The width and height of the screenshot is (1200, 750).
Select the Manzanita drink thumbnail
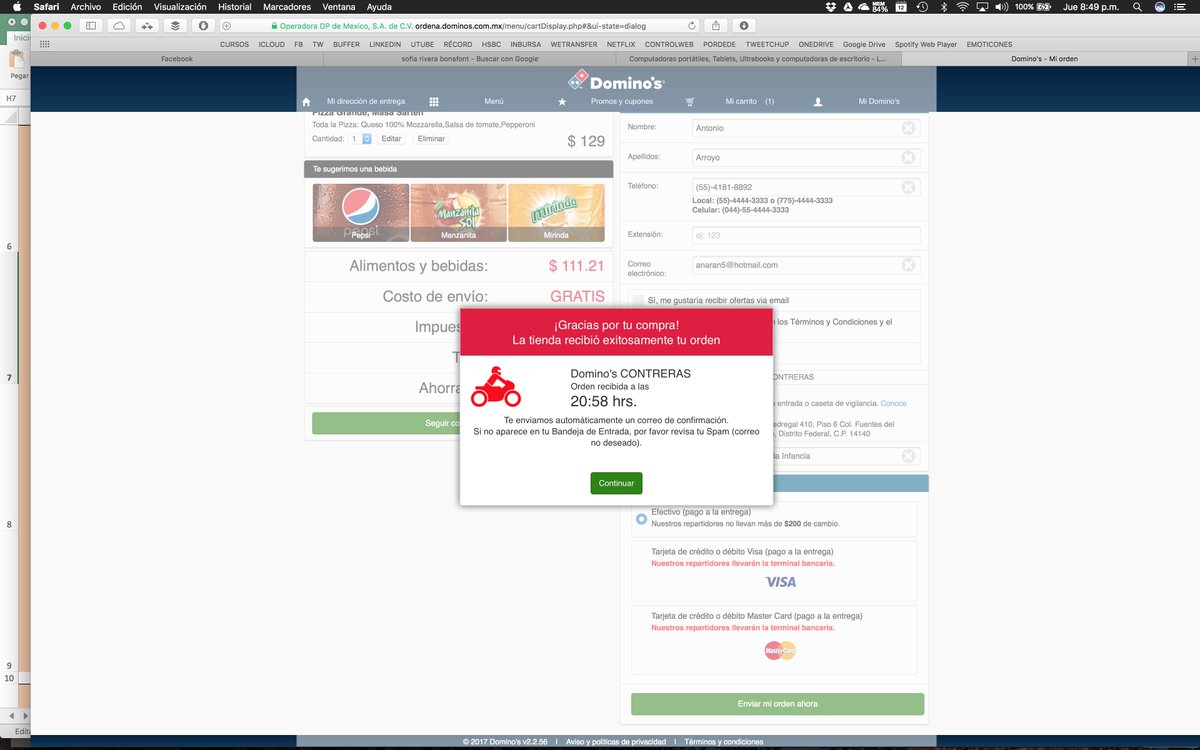pos(458,212)
